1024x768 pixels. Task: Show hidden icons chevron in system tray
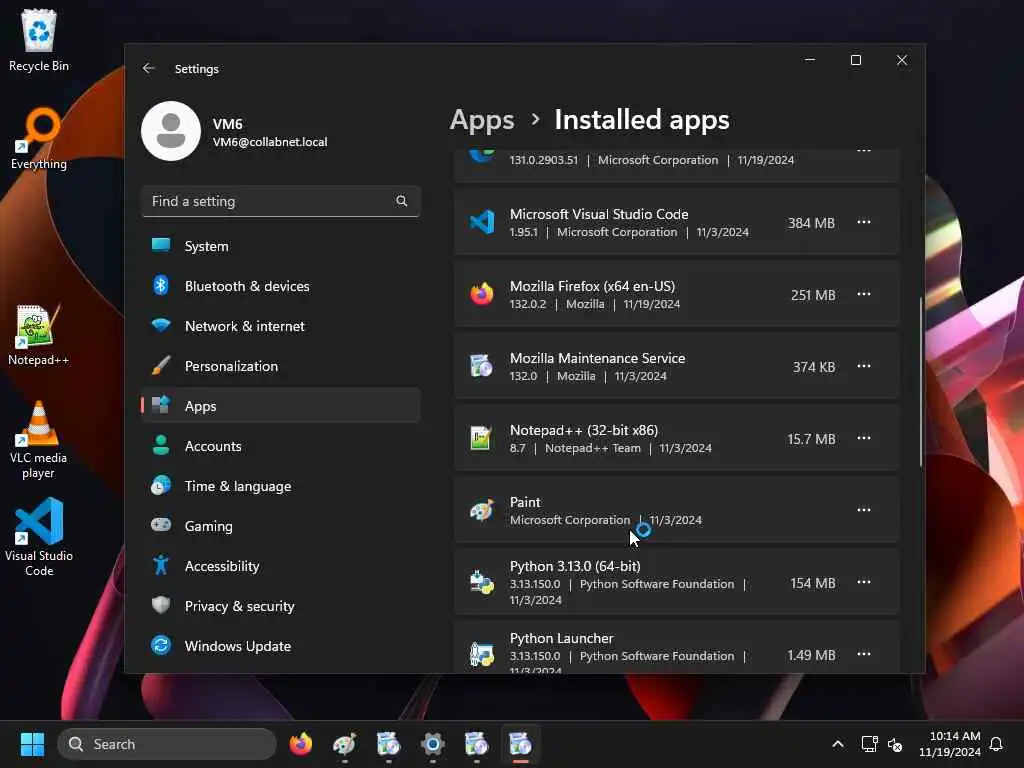click(838, 744)
